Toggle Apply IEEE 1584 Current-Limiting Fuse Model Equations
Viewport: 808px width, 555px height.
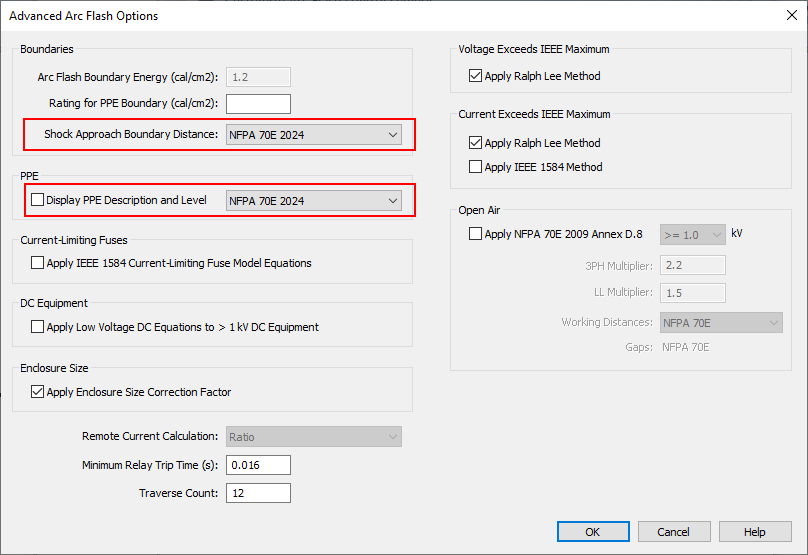point(38,263)
